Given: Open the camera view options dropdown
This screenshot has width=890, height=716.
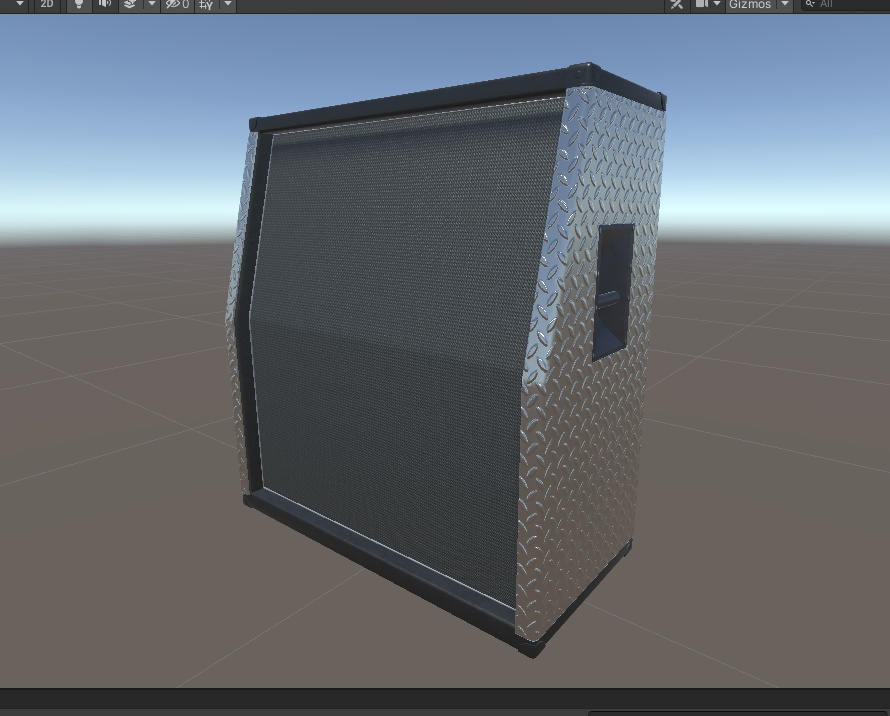Looking at the screenshot, I should click(x=716, y=5).
